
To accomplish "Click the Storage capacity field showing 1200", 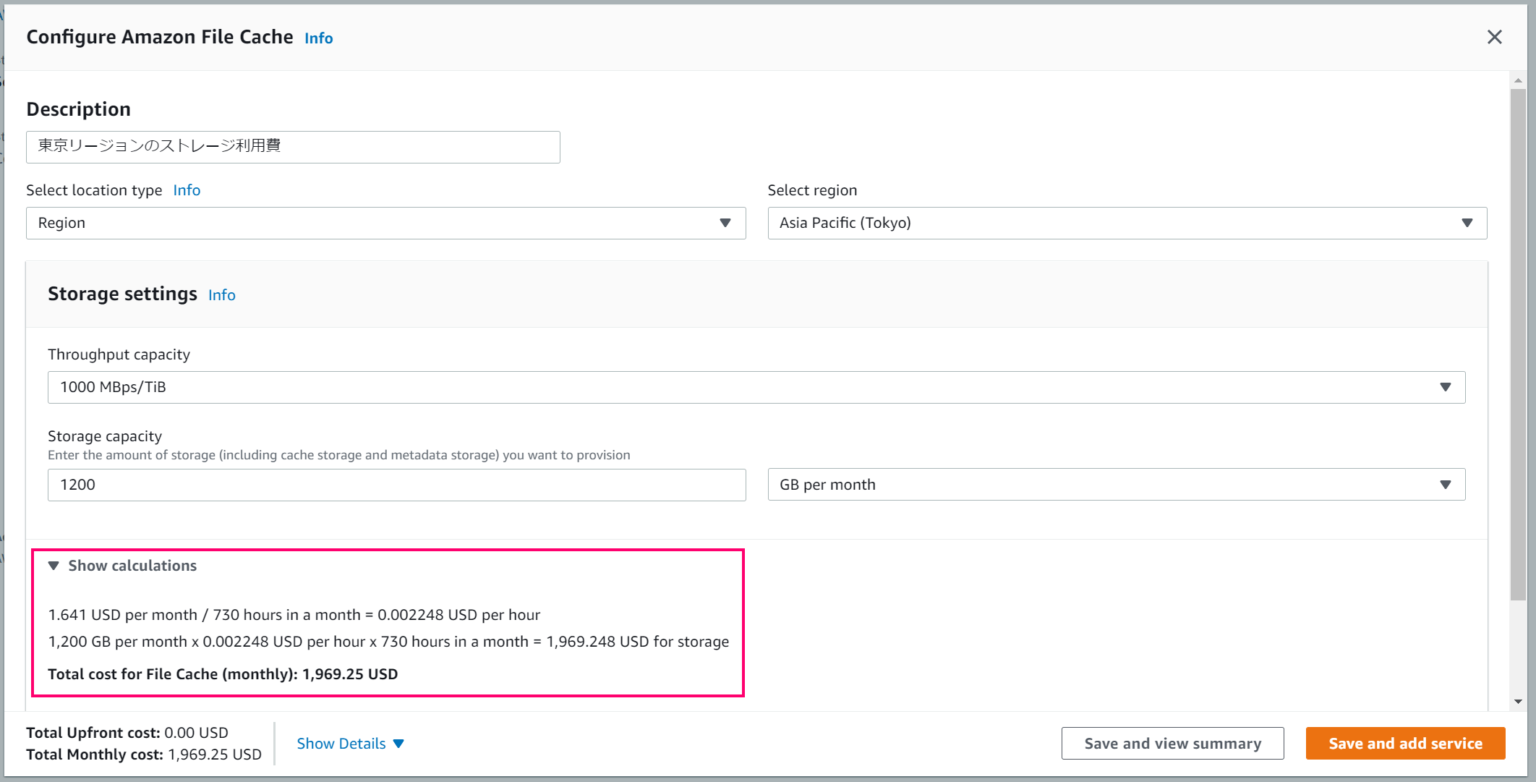I will [x=396, y=484].
